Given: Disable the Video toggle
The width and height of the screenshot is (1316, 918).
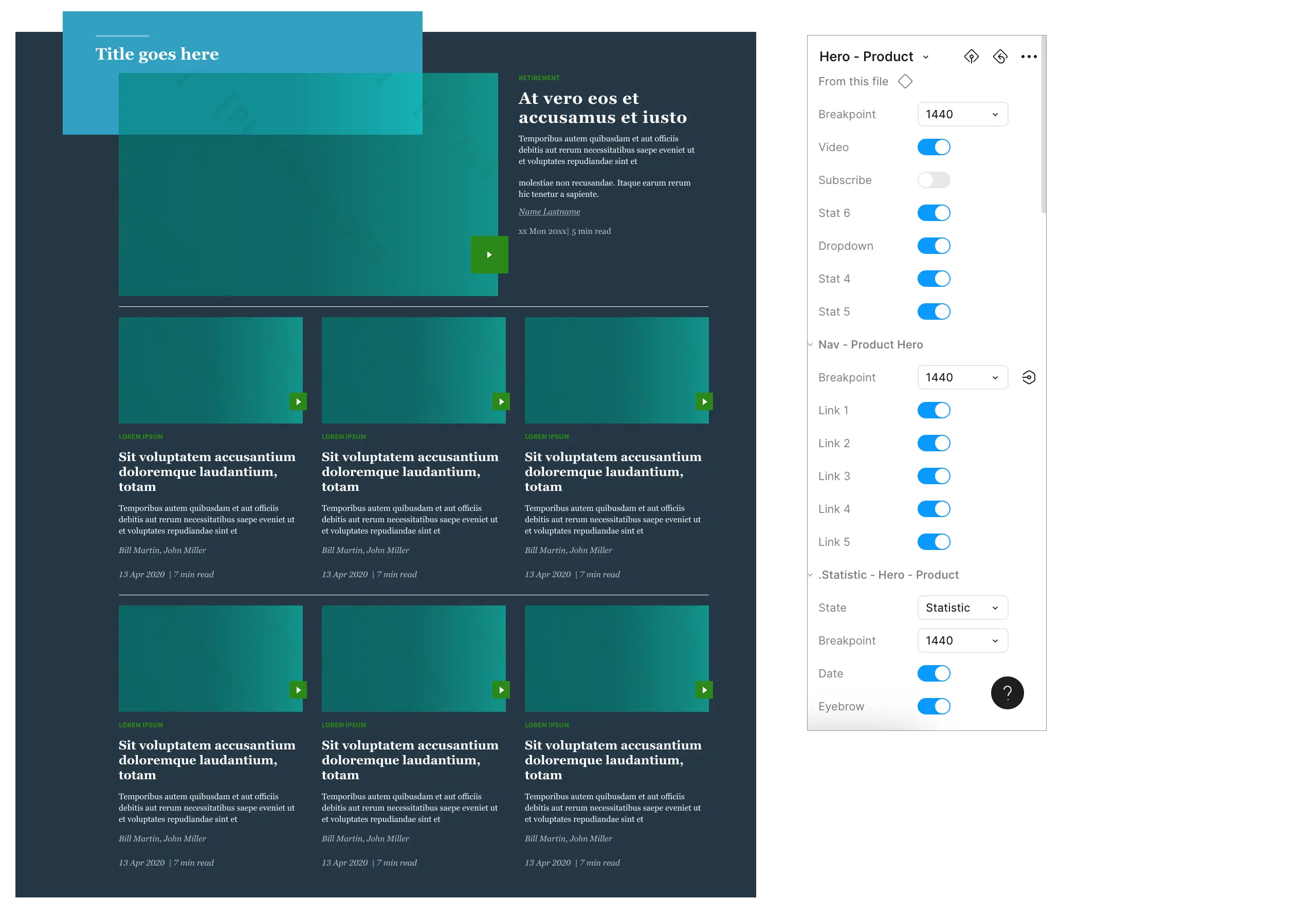Looking at the screenshot, I should point(934,146).
